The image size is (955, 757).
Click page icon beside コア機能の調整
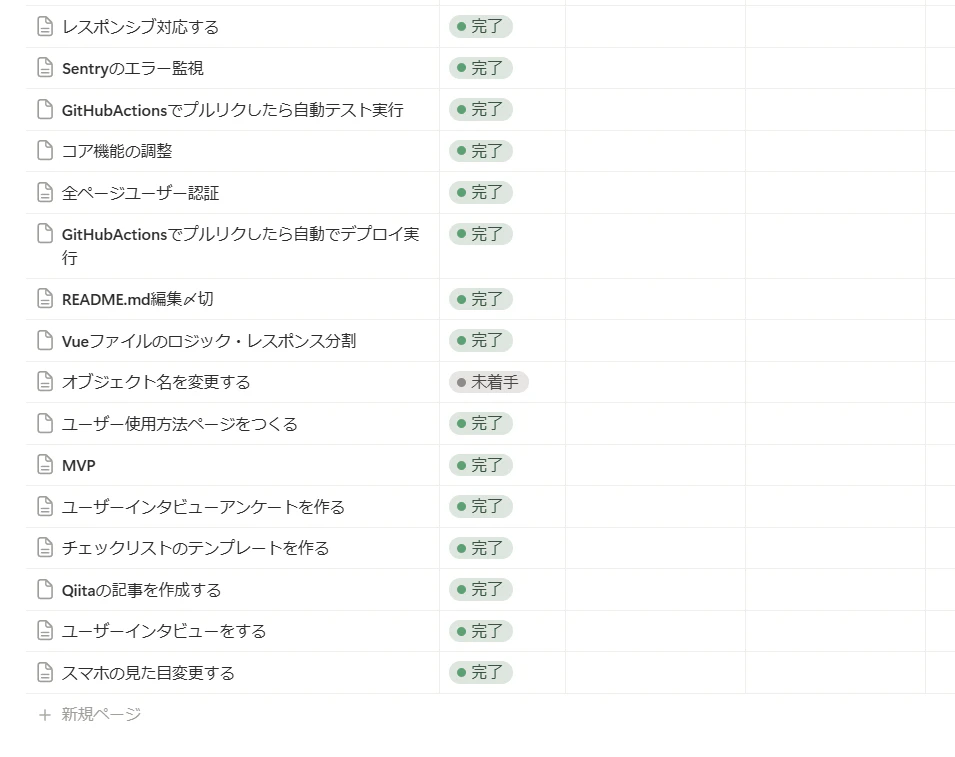tap(45, 151)
